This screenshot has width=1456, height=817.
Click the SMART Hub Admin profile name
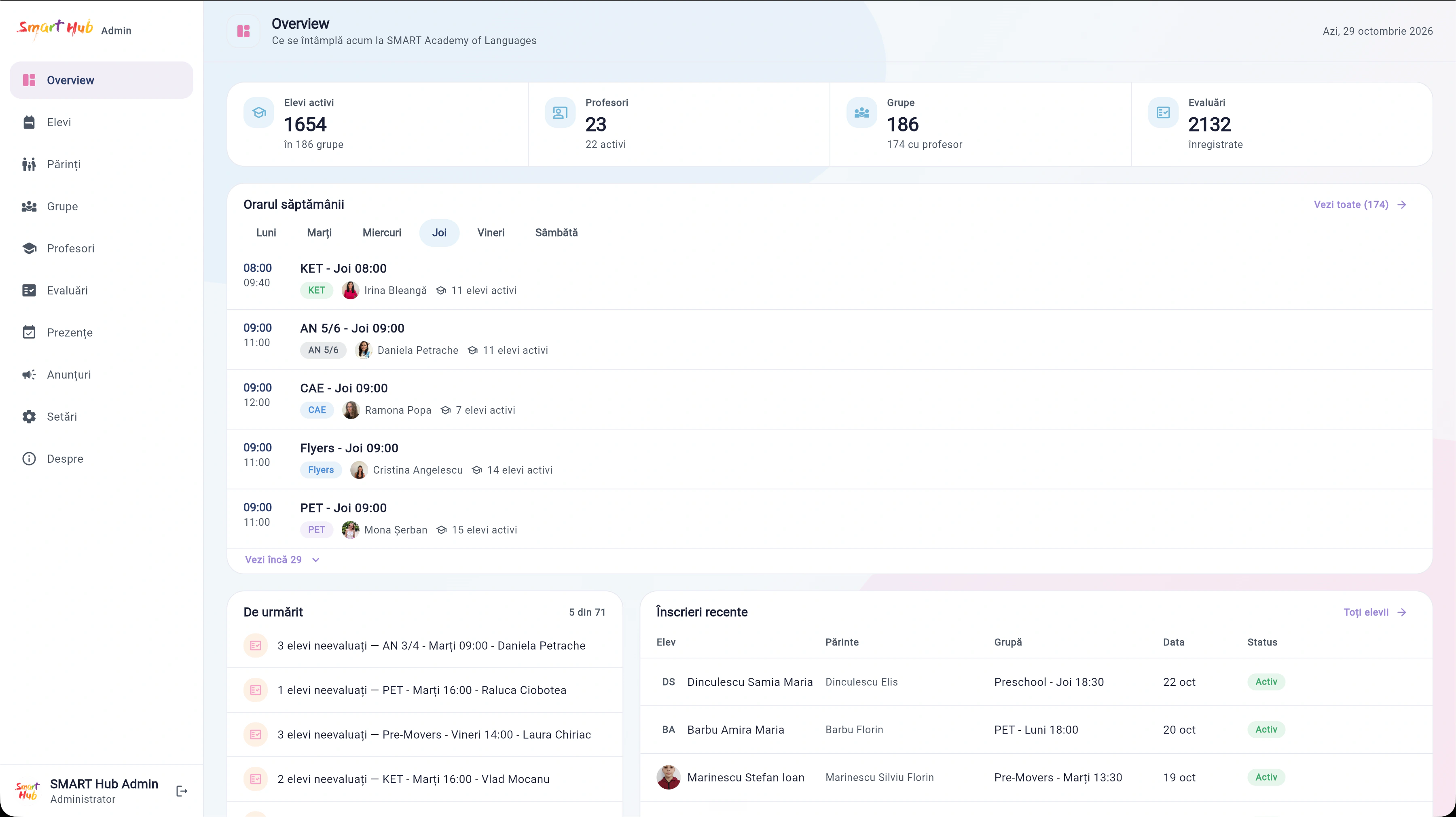click(x=104, y=784)
